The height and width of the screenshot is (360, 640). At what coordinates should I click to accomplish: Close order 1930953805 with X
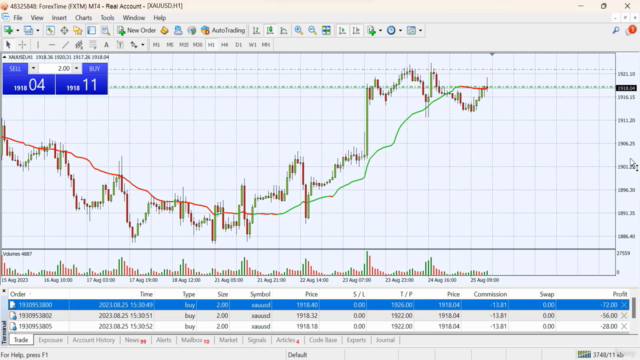coord(624,326)
